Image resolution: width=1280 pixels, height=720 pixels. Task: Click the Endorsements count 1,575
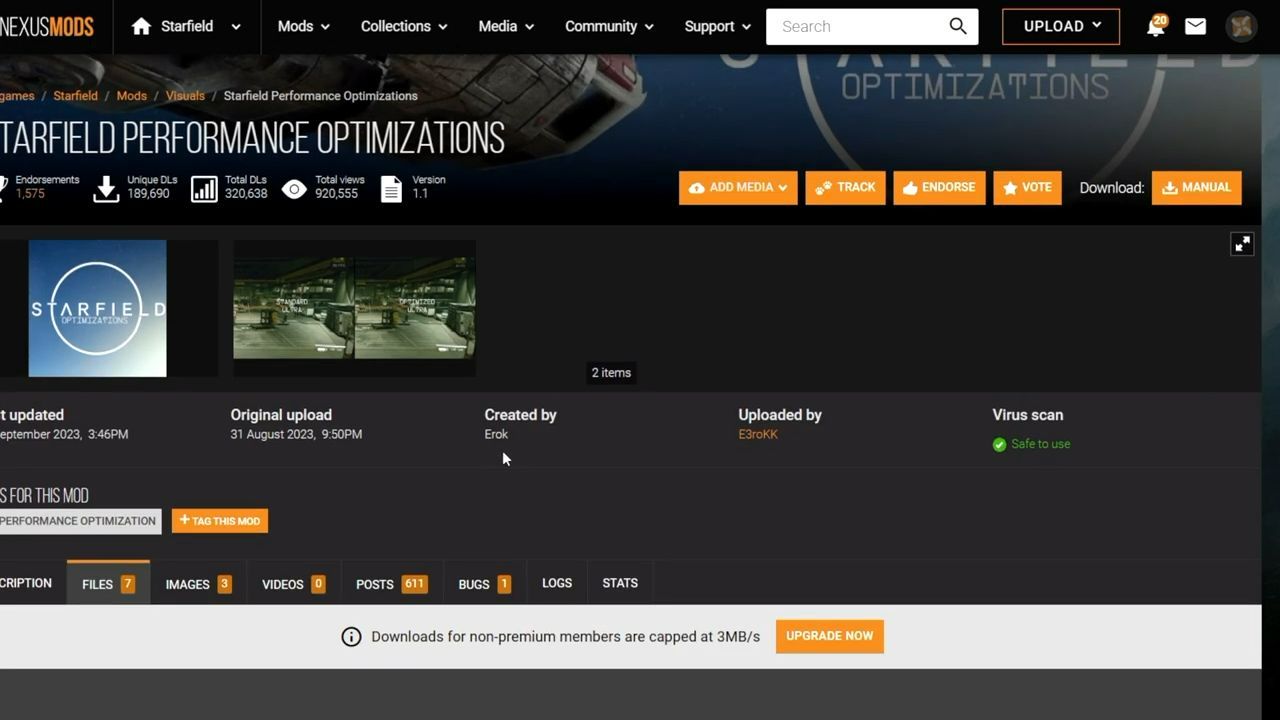click(x=30, y=194)
